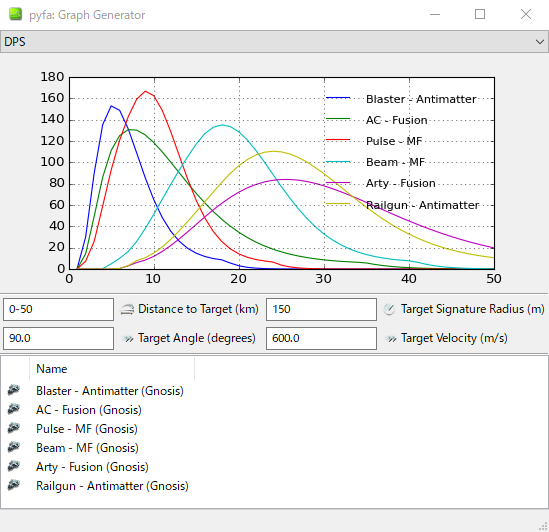Click the Target Velocity arrows icon
Image resolution: width=549 pixels, height=532 pixels.
coord(391,339)
